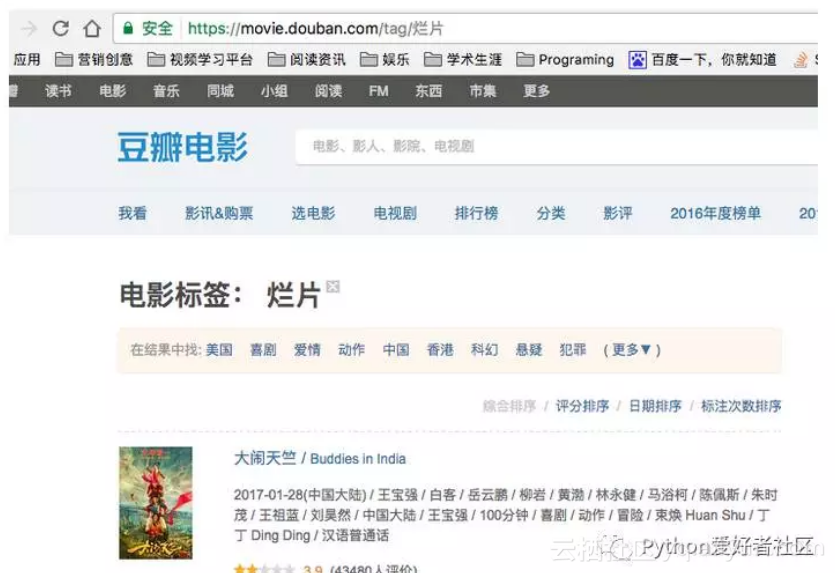Click the address bar URL

point(315,28)
